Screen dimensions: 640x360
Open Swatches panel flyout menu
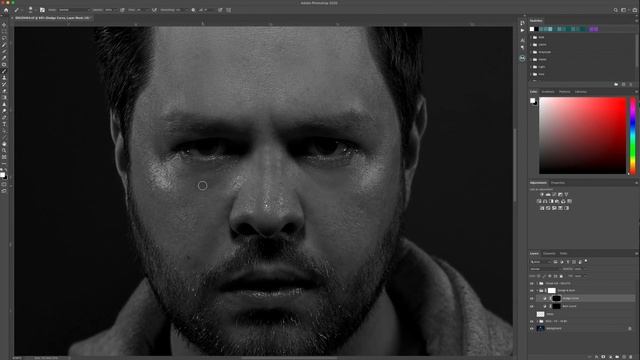tap(637, 21)
